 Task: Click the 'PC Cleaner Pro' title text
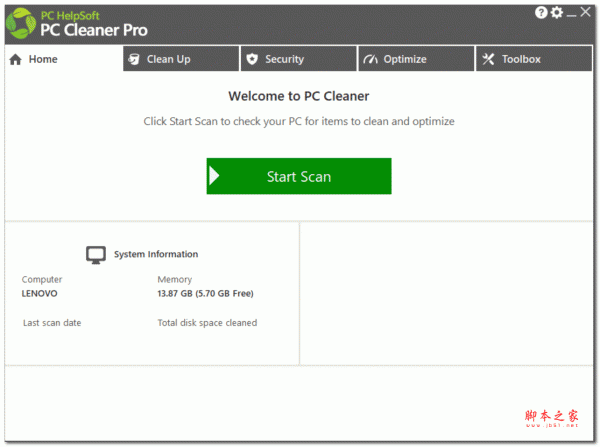click(94, 30)
